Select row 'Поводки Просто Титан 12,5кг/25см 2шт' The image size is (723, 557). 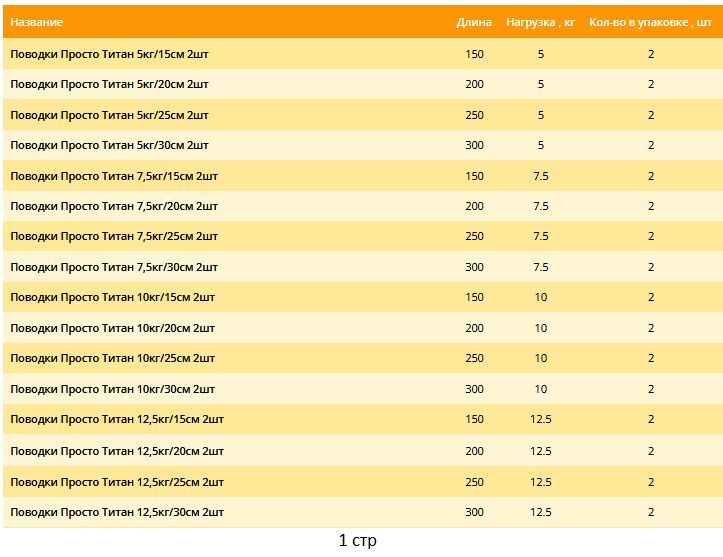click(x=363, y=482)
